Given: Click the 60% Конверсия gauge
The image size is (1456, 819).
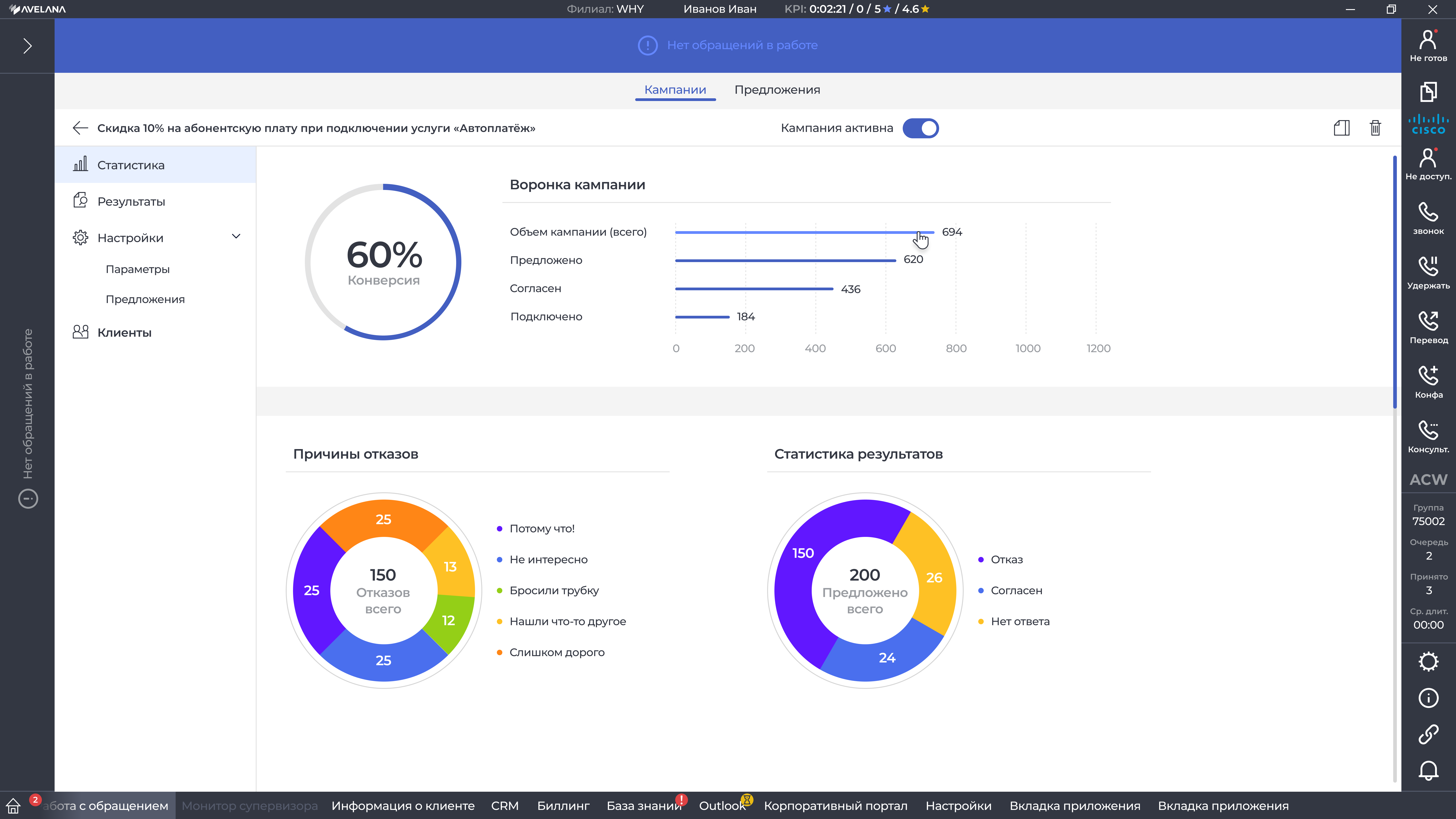Looking at the screenshot, I should tap(383, 262).
